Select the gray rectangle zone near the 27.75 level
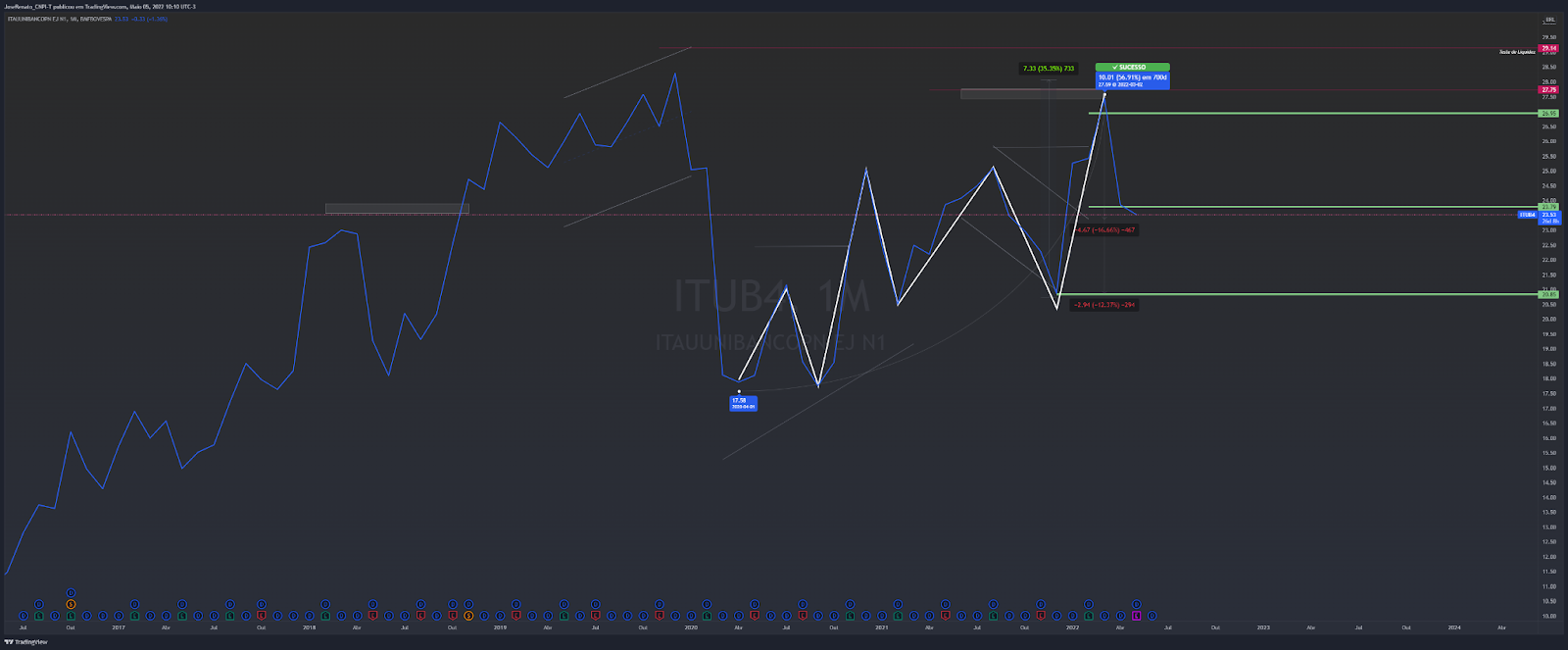 pyautogui.click(x=1032, y=94)
